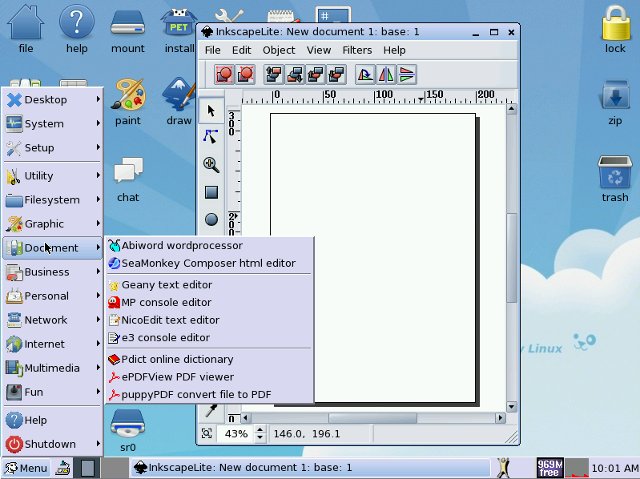The image size is (640, 479).
Task: Click the InkscapeLite taskbar window button
Action: point(310,468)
